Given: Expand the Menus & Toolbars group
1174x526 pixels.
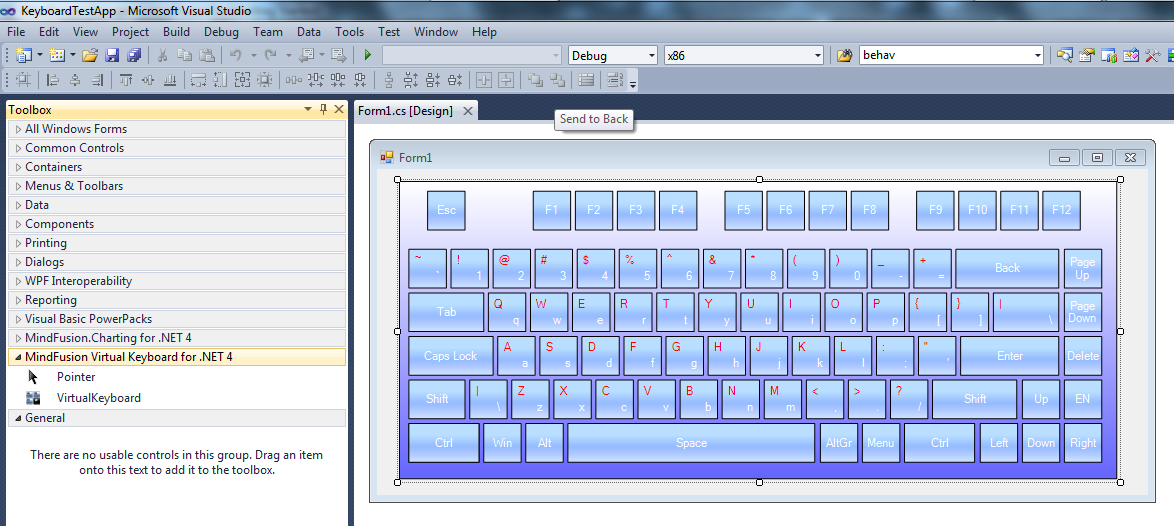Looking at the screenshot, I should 19,186.
